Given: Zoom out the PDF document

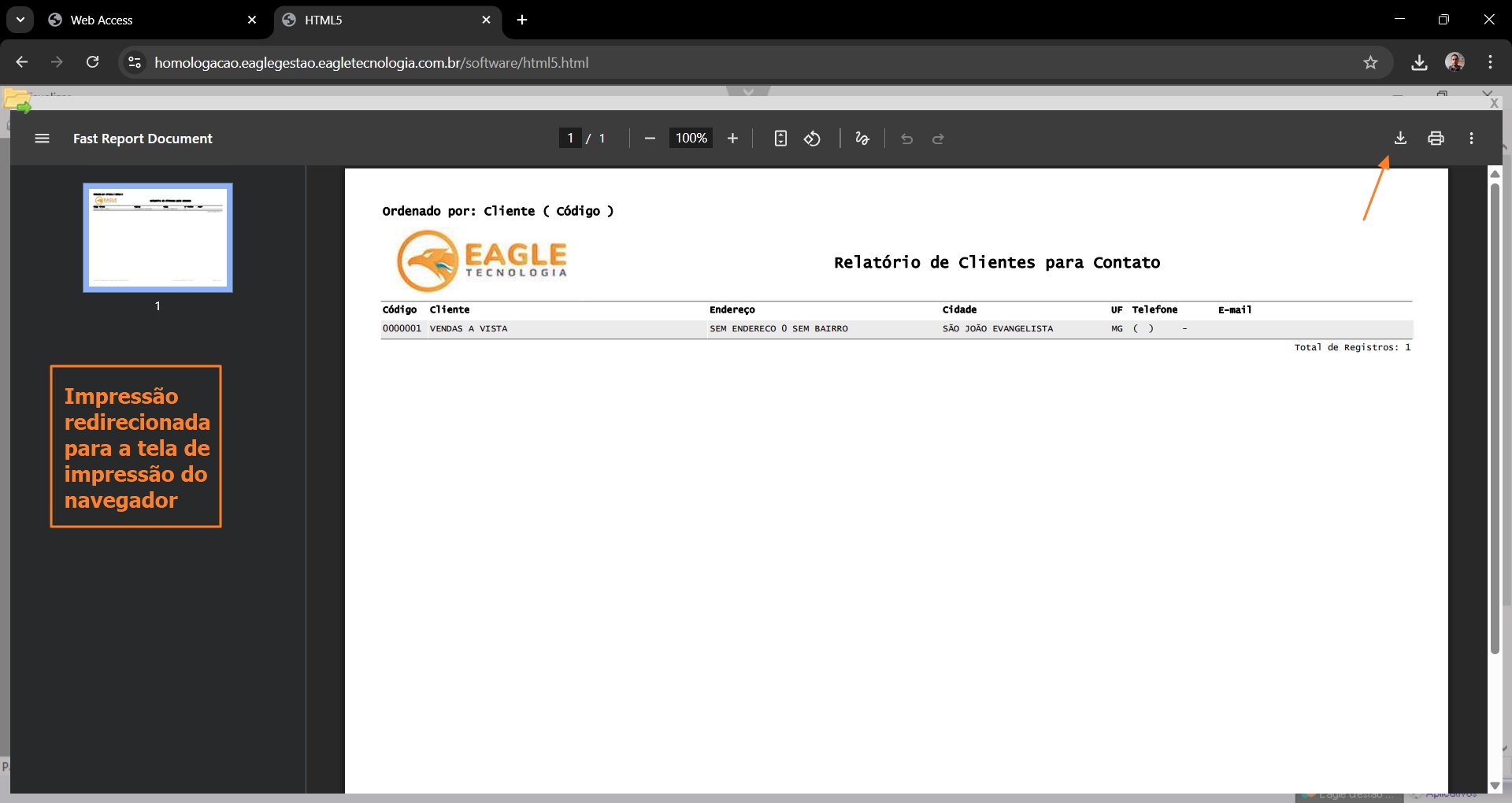Looking at the screenshot, I should (650, 139).
